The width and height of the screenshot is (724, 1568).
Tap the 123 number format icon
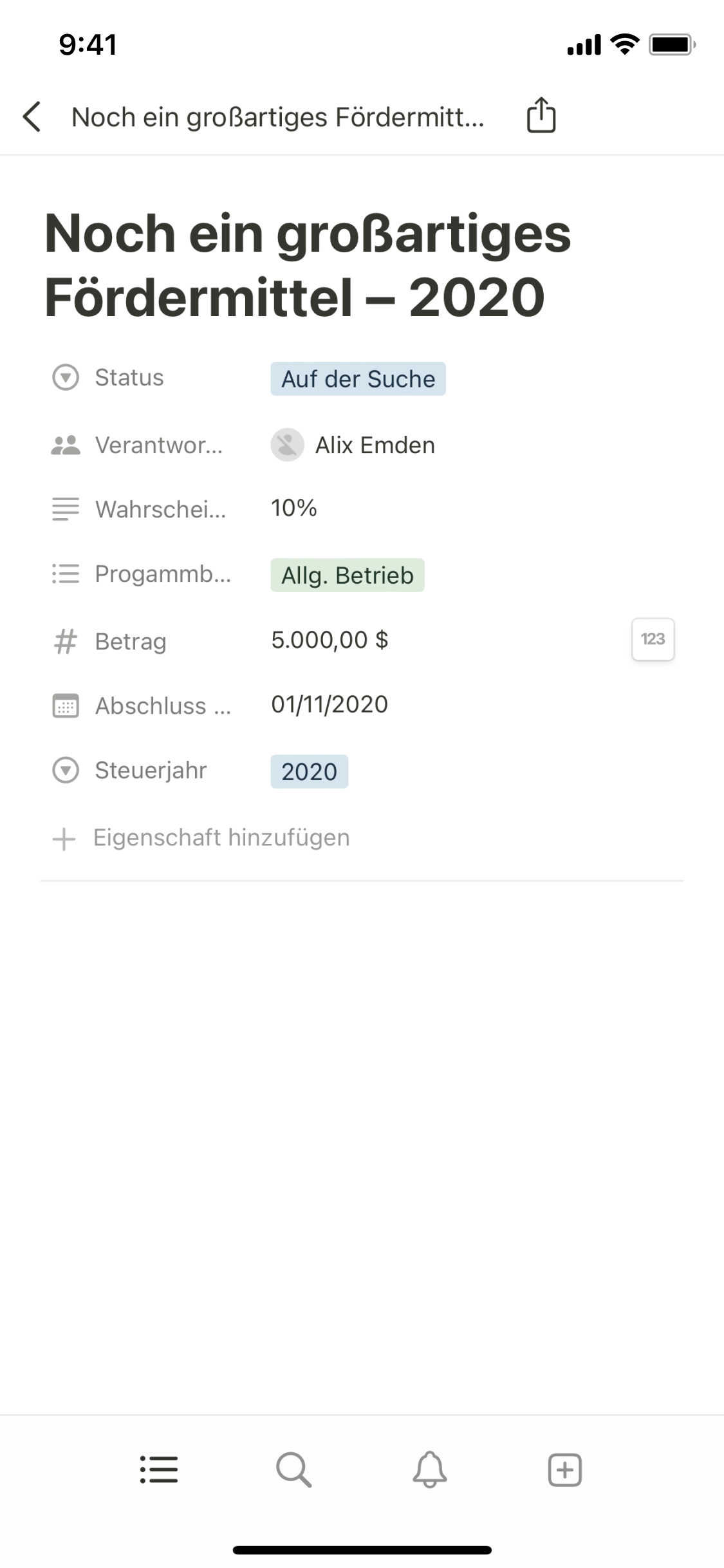[x=653, y=639]
